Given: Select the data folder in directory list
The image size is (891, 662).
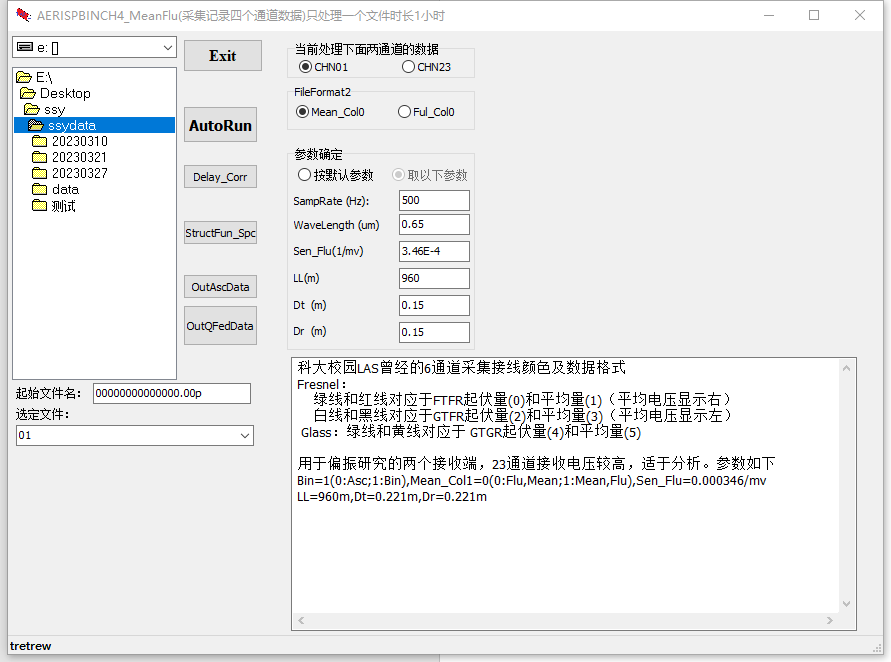Looking at the screenshot, I should [x=65, y=190].
